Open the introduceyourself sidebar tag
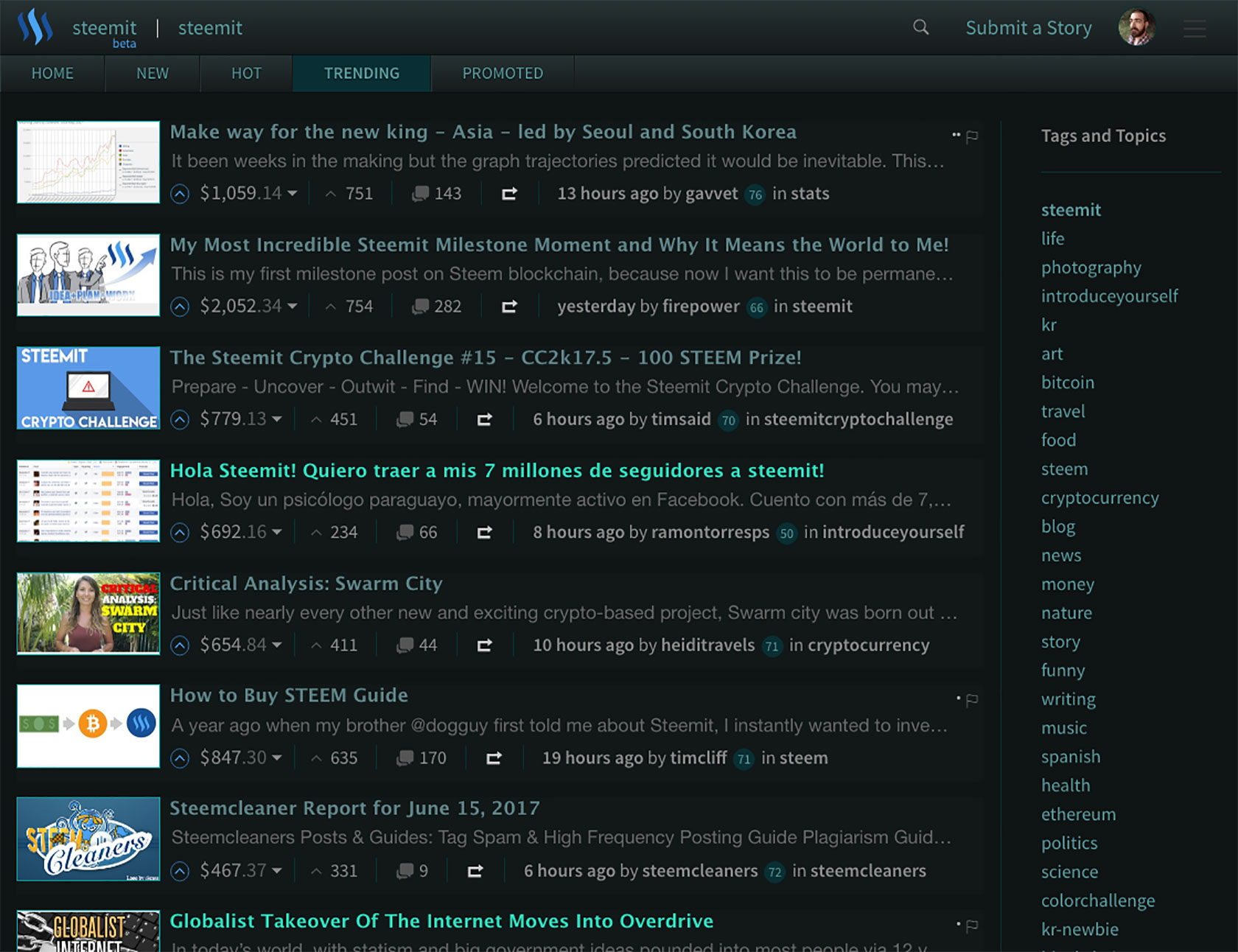 (x=1109, y=296)
